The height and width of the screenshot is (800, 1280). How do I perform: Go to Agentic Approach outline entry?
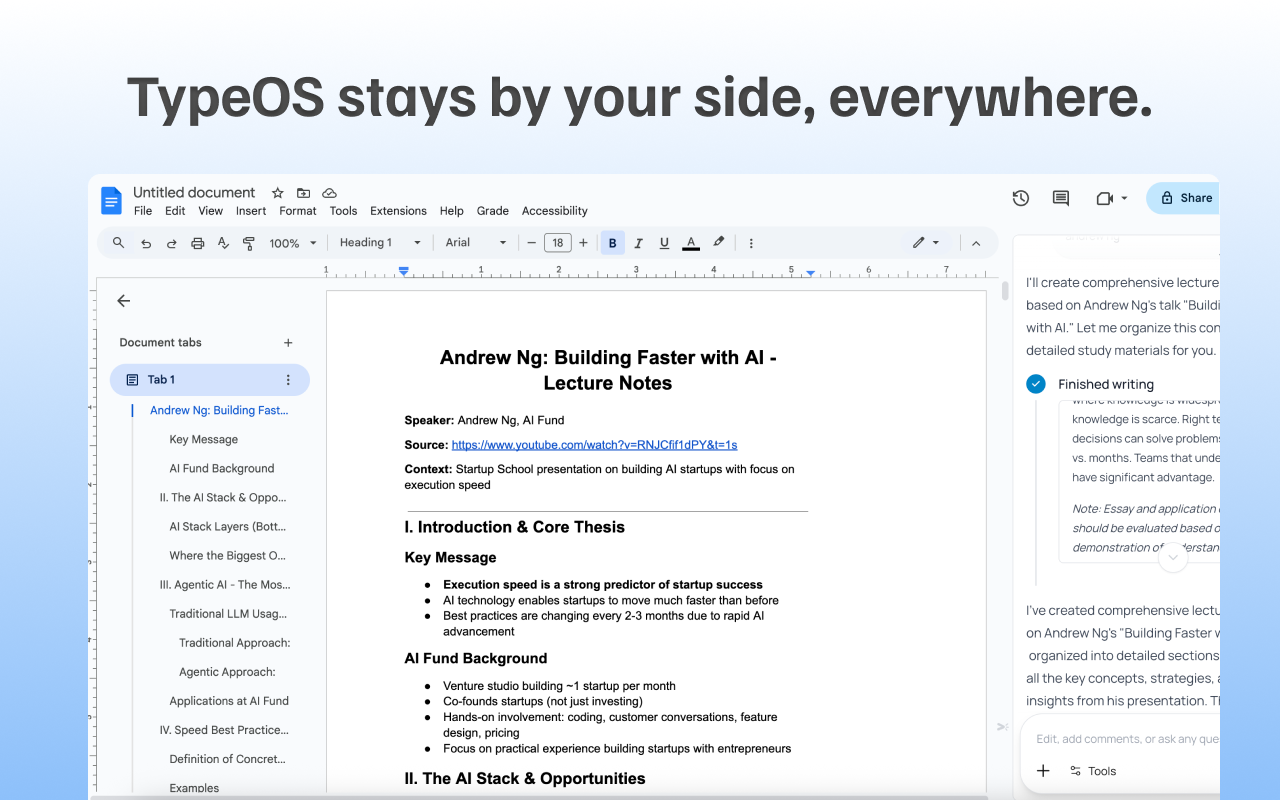tap(227, 672)
